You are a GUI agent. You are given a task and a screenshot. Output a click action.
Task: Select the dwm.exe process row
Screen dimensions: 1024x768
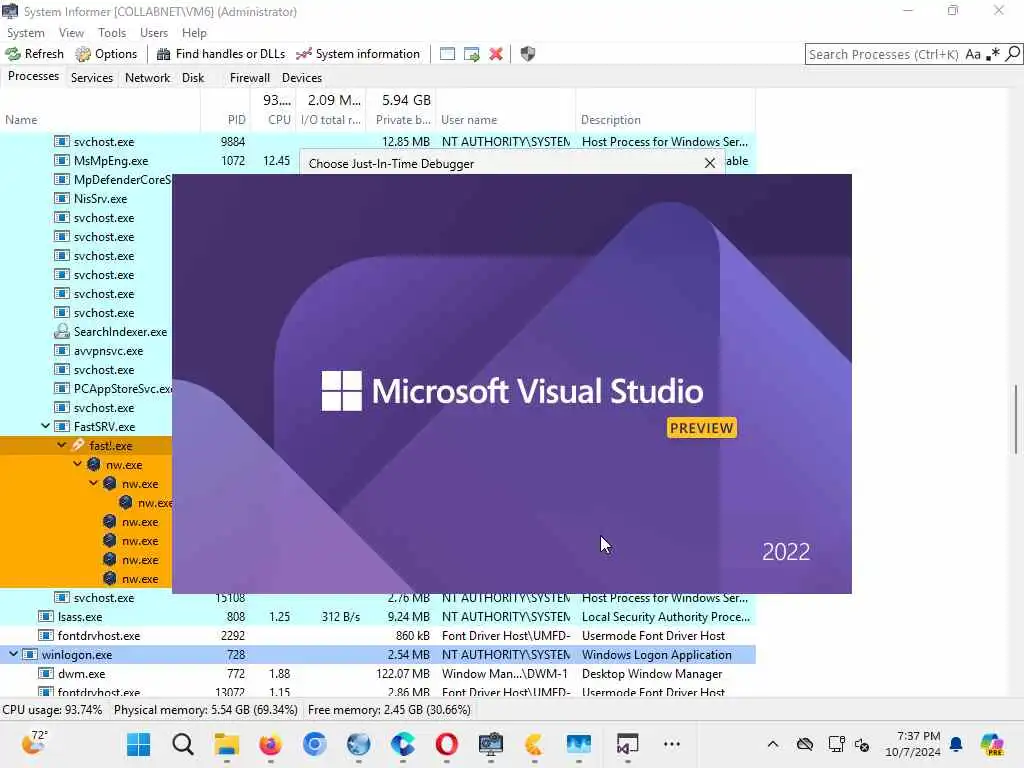pos(377,673)
